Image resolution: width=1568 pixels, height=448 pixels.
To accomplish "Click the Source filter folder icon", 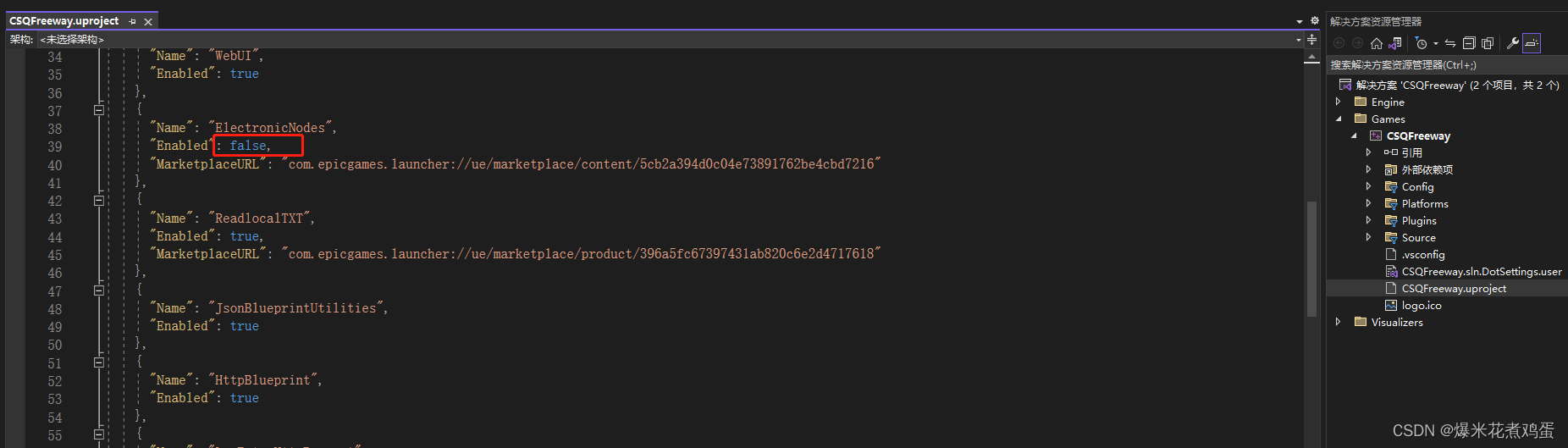I will [1391, 237].
